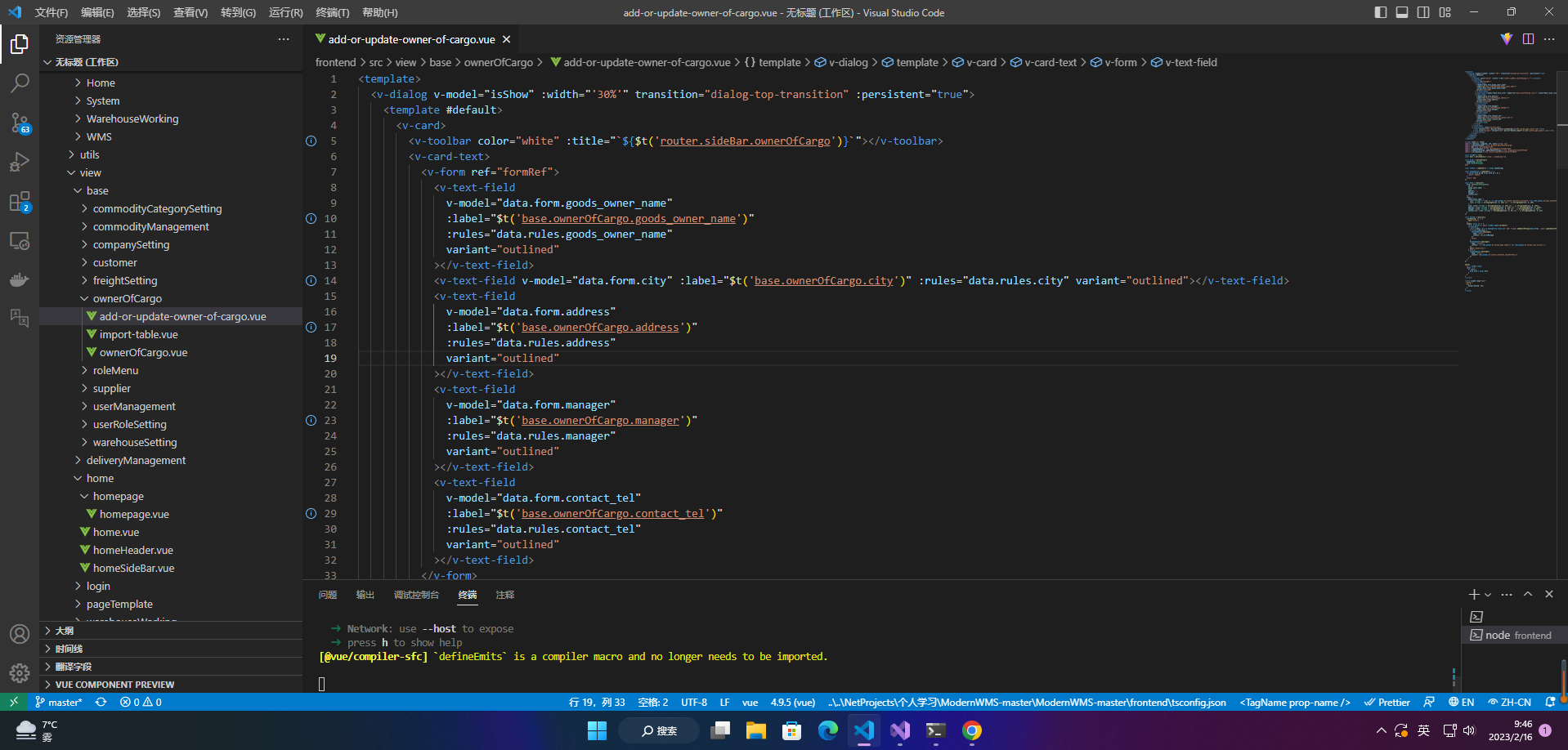Open the Search view in the activity bar
The width and height of the screenshot is (1568, 750).
pos(20,83)
